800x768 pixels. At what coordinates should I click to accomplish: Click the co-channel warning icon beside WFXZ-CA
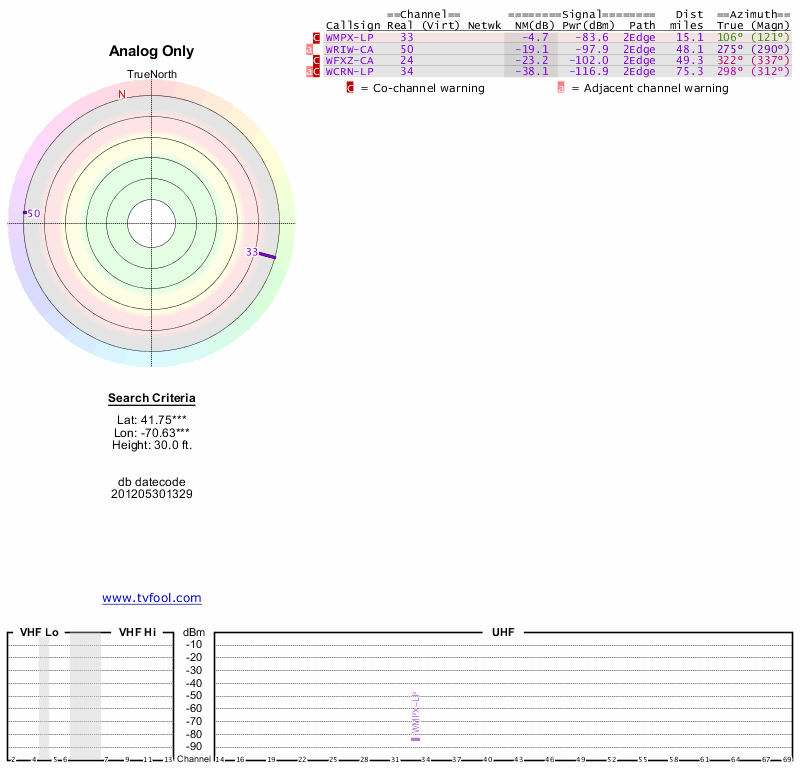317,60
